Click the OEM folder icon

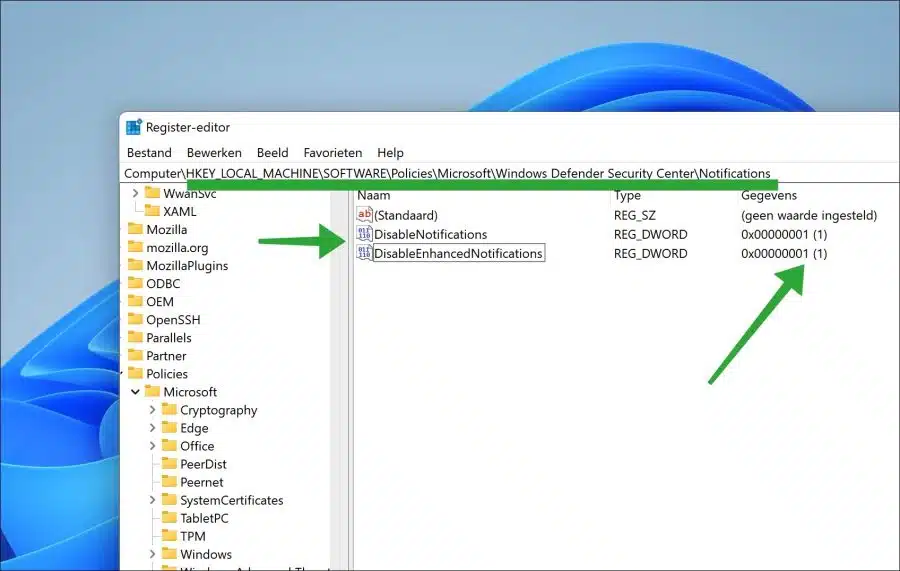135,301
